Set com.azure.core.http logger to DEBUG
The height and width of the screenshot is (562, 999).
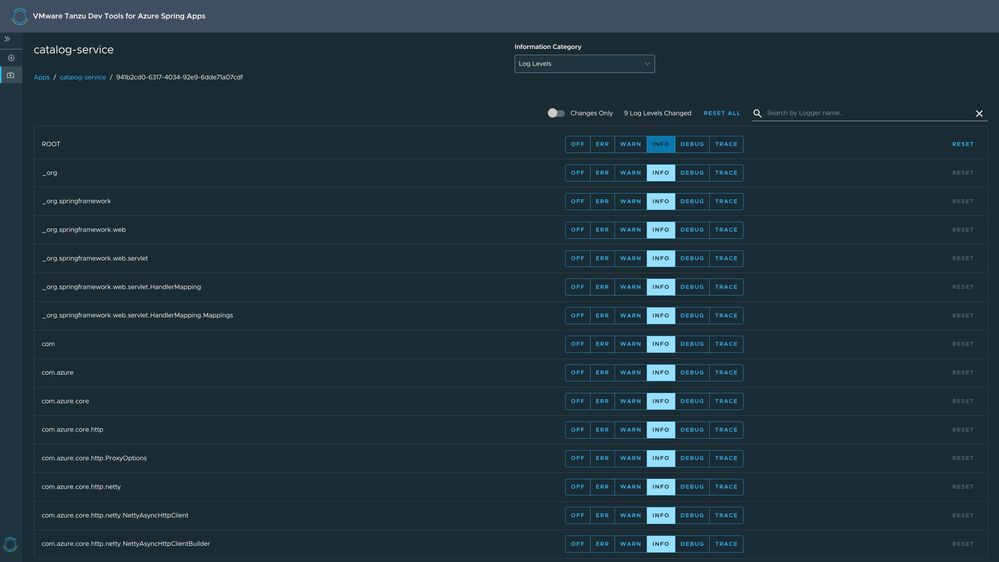[692, 429]
